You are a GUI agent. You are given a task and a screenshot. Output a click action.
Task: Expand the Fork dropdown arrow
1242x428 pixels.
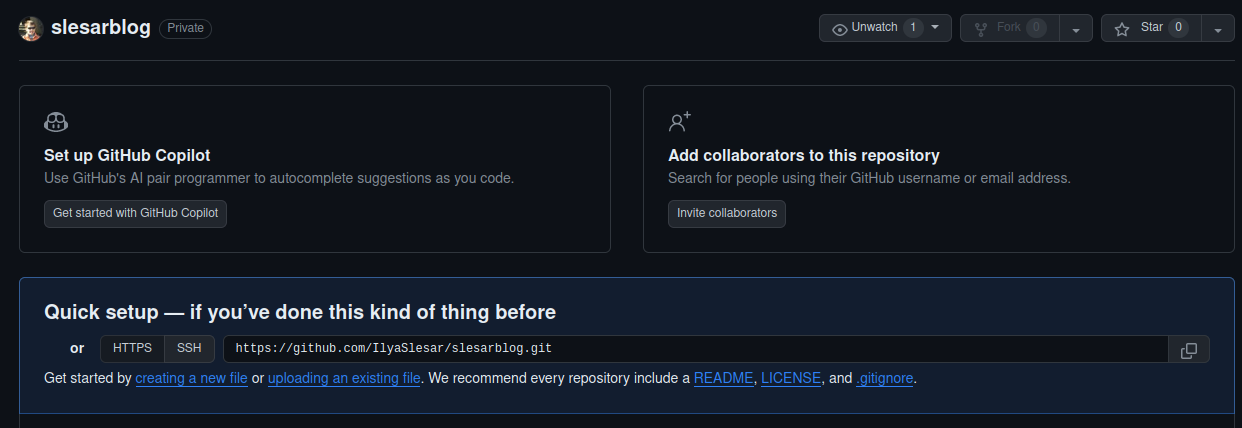tap(1076, 28)
